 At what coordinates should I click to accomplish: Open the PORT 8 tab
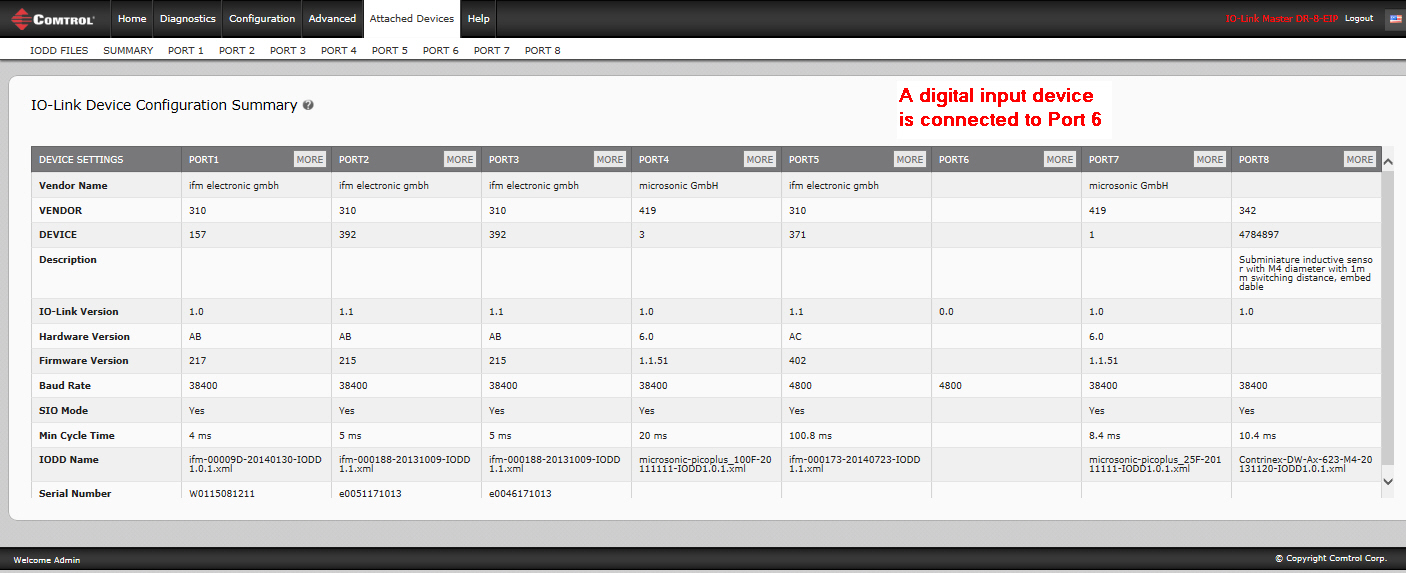coord(543,50)
